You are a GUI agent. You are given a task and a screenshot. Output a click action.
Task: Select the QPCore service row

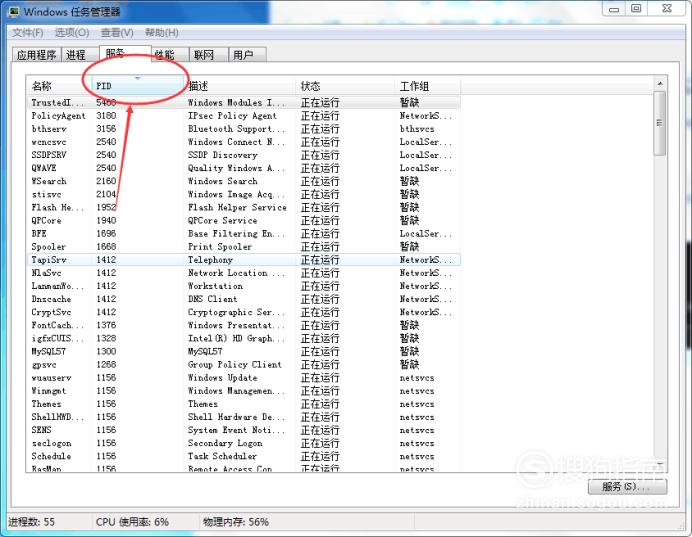click(x=244, y=221)
